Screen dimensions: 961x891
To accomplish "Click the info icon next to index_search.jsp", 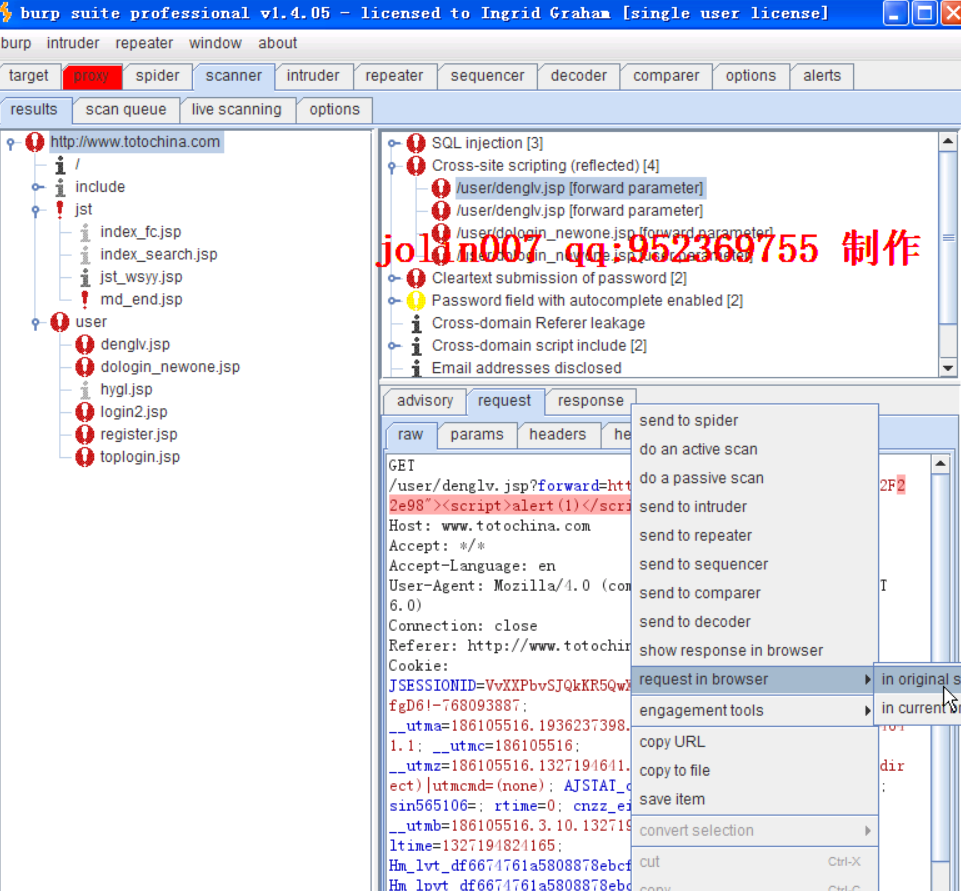I will coord(85,254).
